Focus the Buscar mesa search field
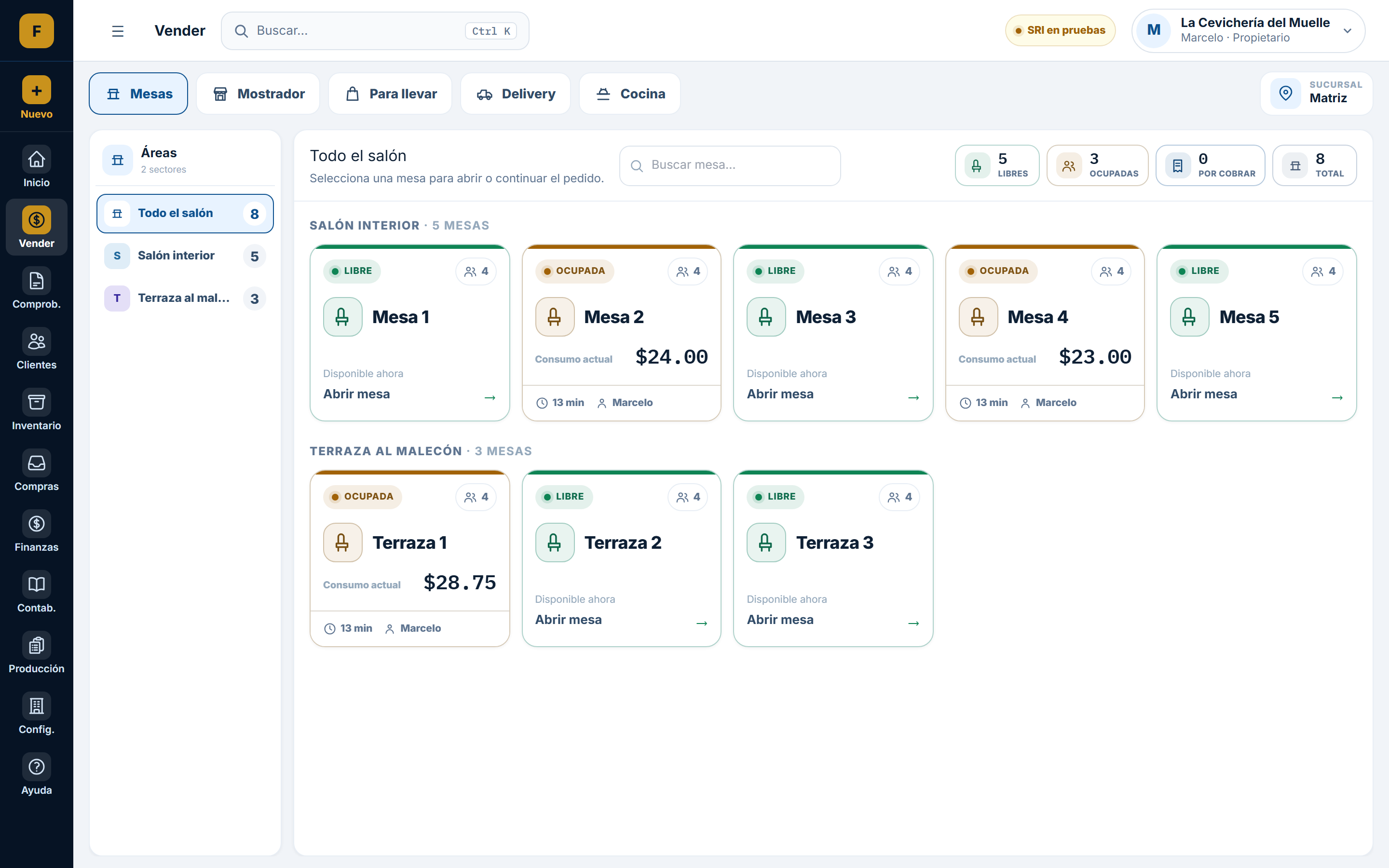Screen dimensions: 1389x868 [x=730, y=165]
